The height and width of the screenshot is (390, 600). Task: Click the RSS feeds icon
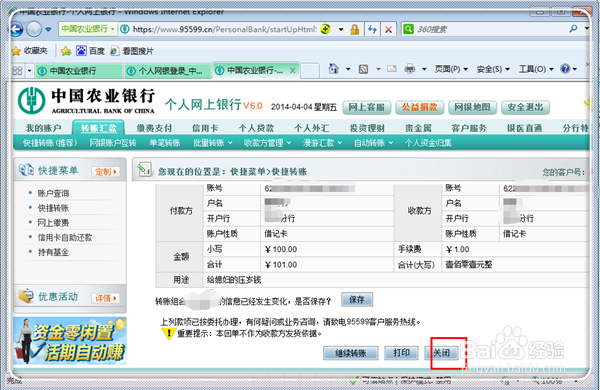[x=363, y=69]
